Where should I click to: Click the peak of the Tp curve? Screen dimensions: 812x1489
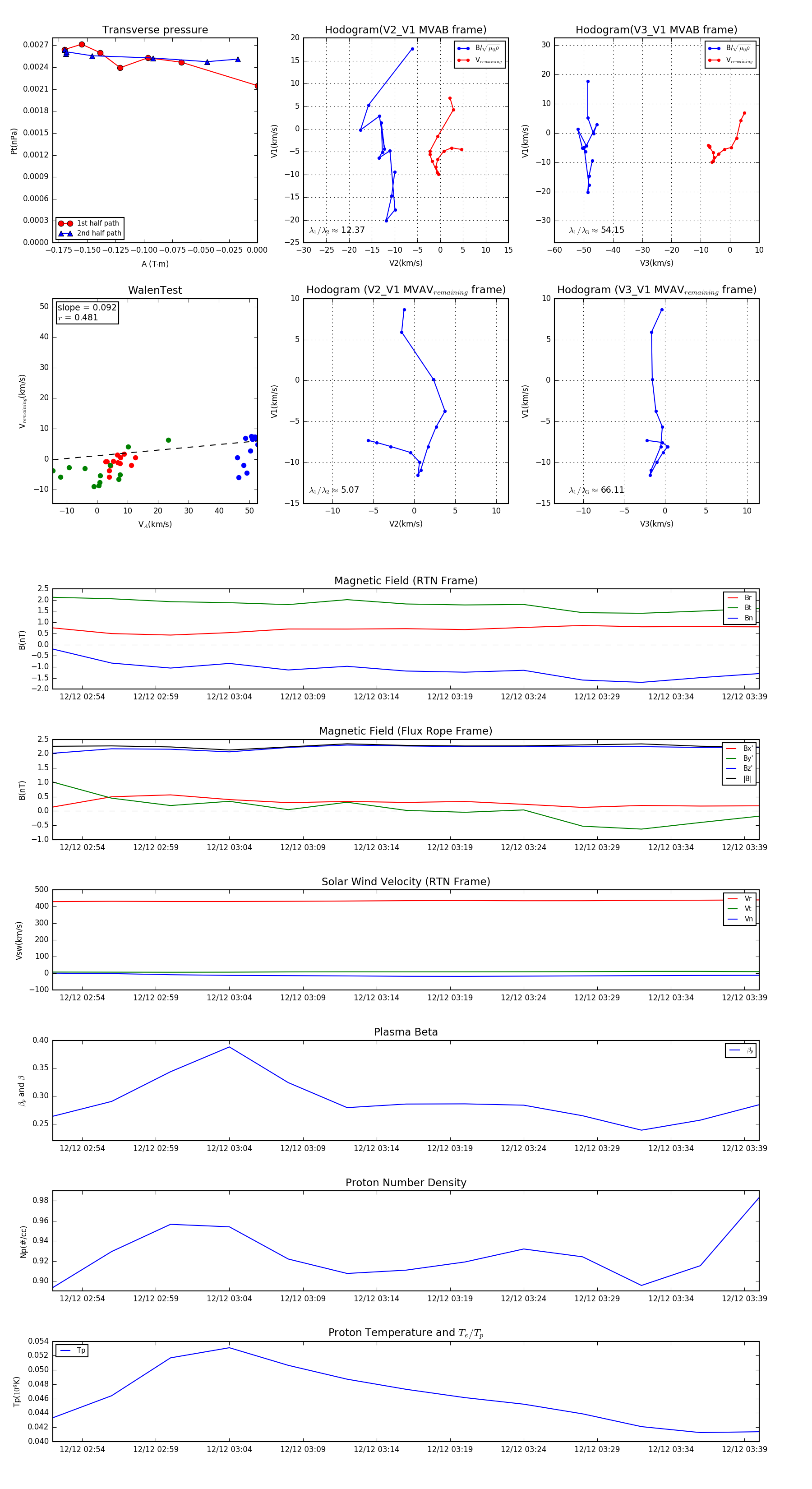point(230,1348)
